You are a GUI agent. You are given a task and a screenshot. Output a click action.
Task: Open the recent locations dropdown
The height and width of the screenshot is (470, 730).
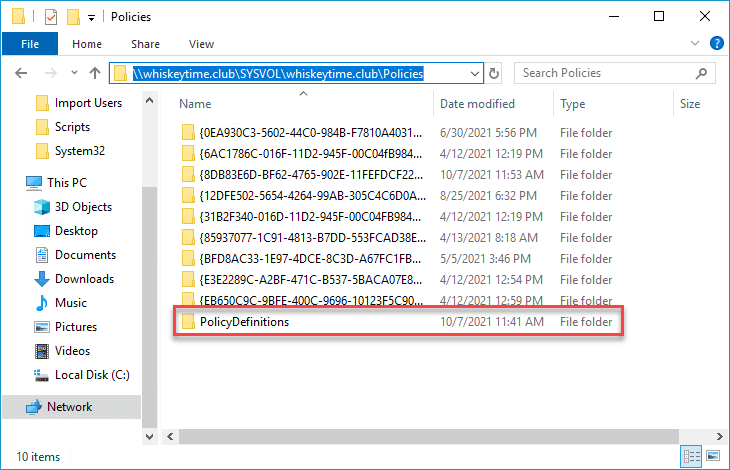point(74,73)
